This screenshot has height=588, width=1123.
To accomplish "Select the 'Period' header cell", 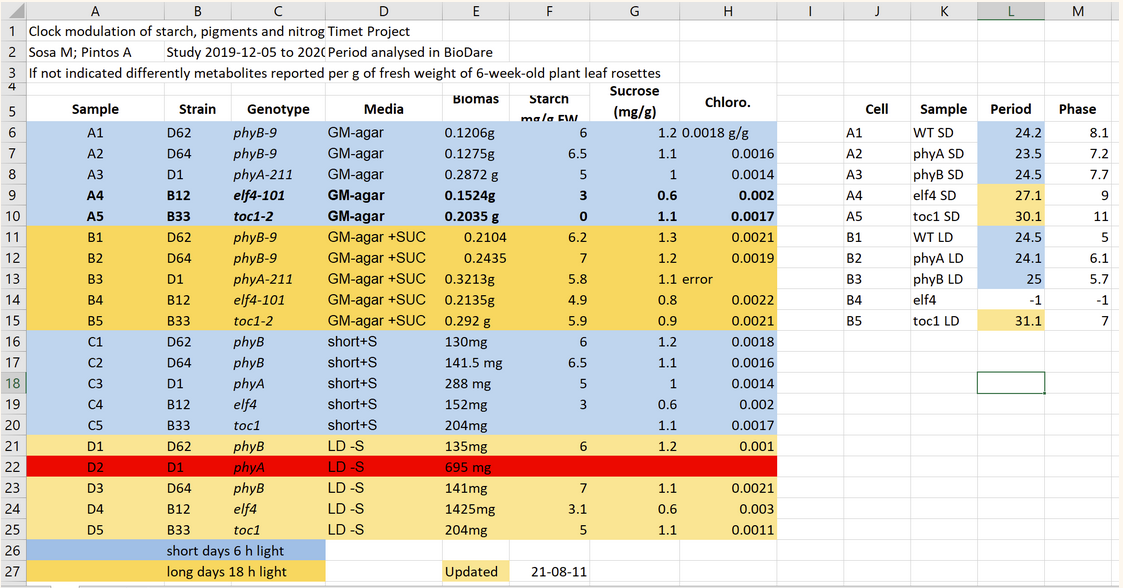I will click(1010, 109).
